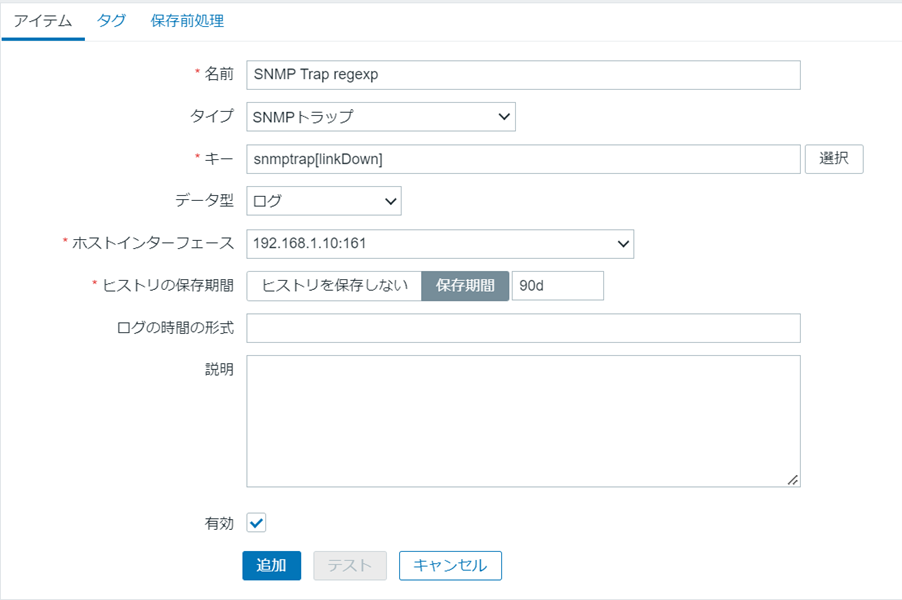This screenshot has height=600, width=902.
Task: Click the 90d retention period field
Action: 557,285
